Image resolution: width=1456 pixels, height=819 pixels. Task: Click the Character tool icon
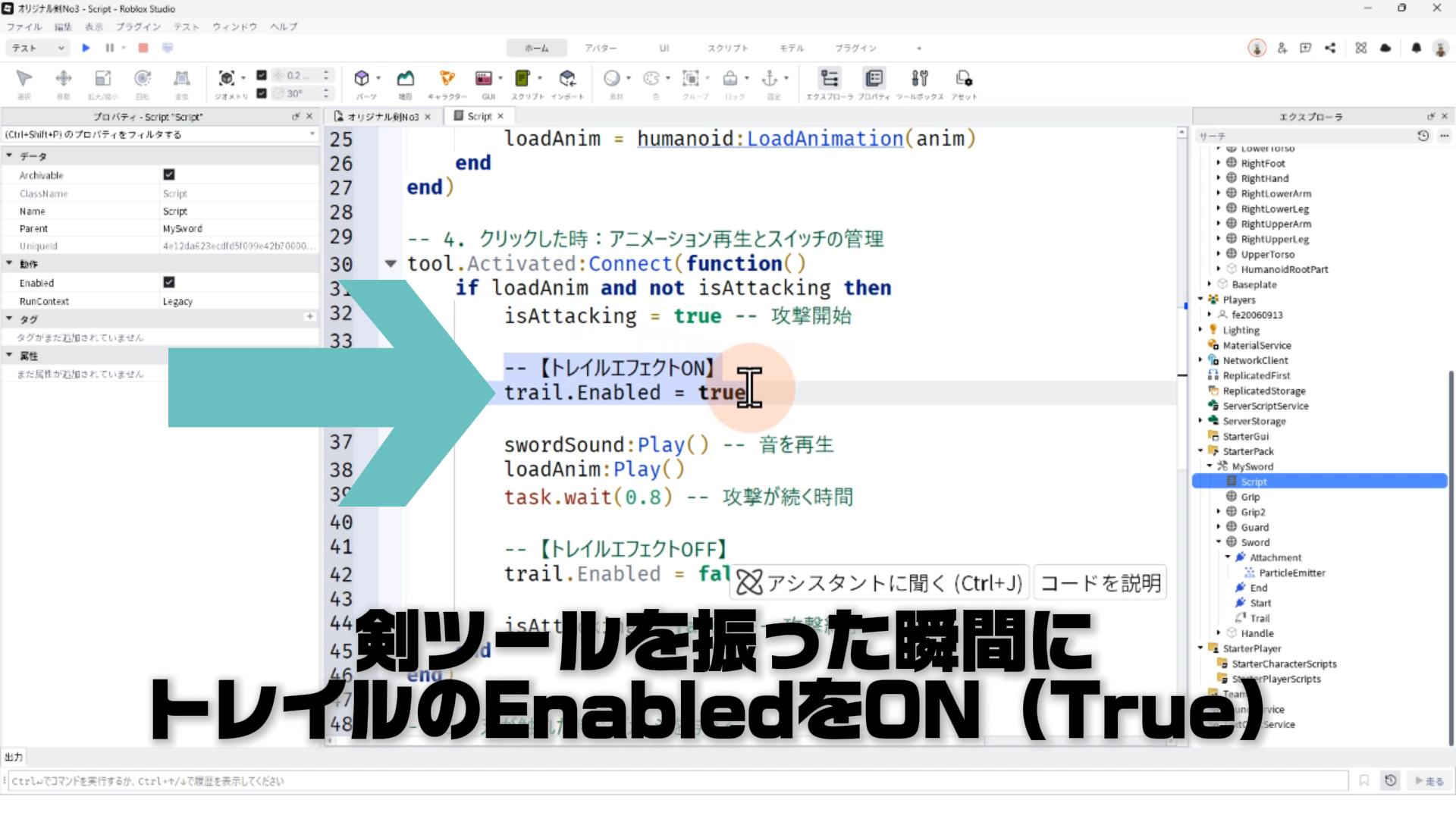447,79
